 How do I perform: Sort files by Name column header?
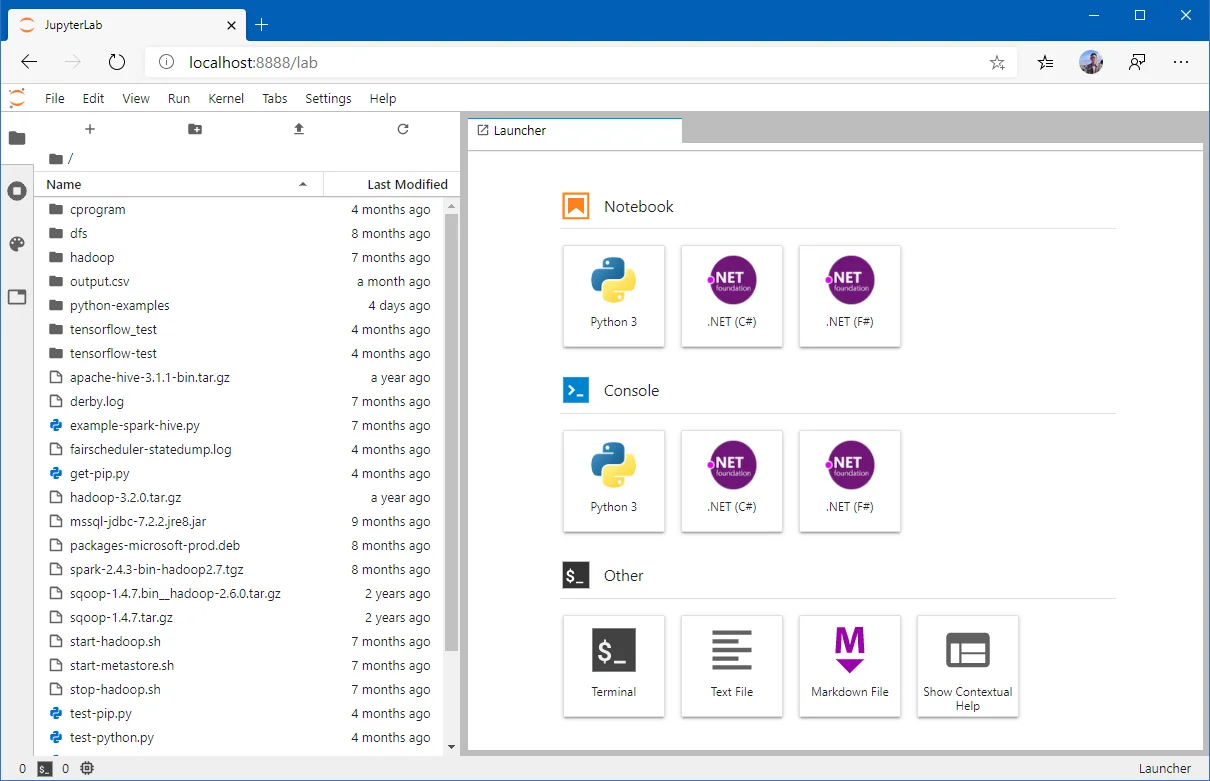(x=170, y=184)
